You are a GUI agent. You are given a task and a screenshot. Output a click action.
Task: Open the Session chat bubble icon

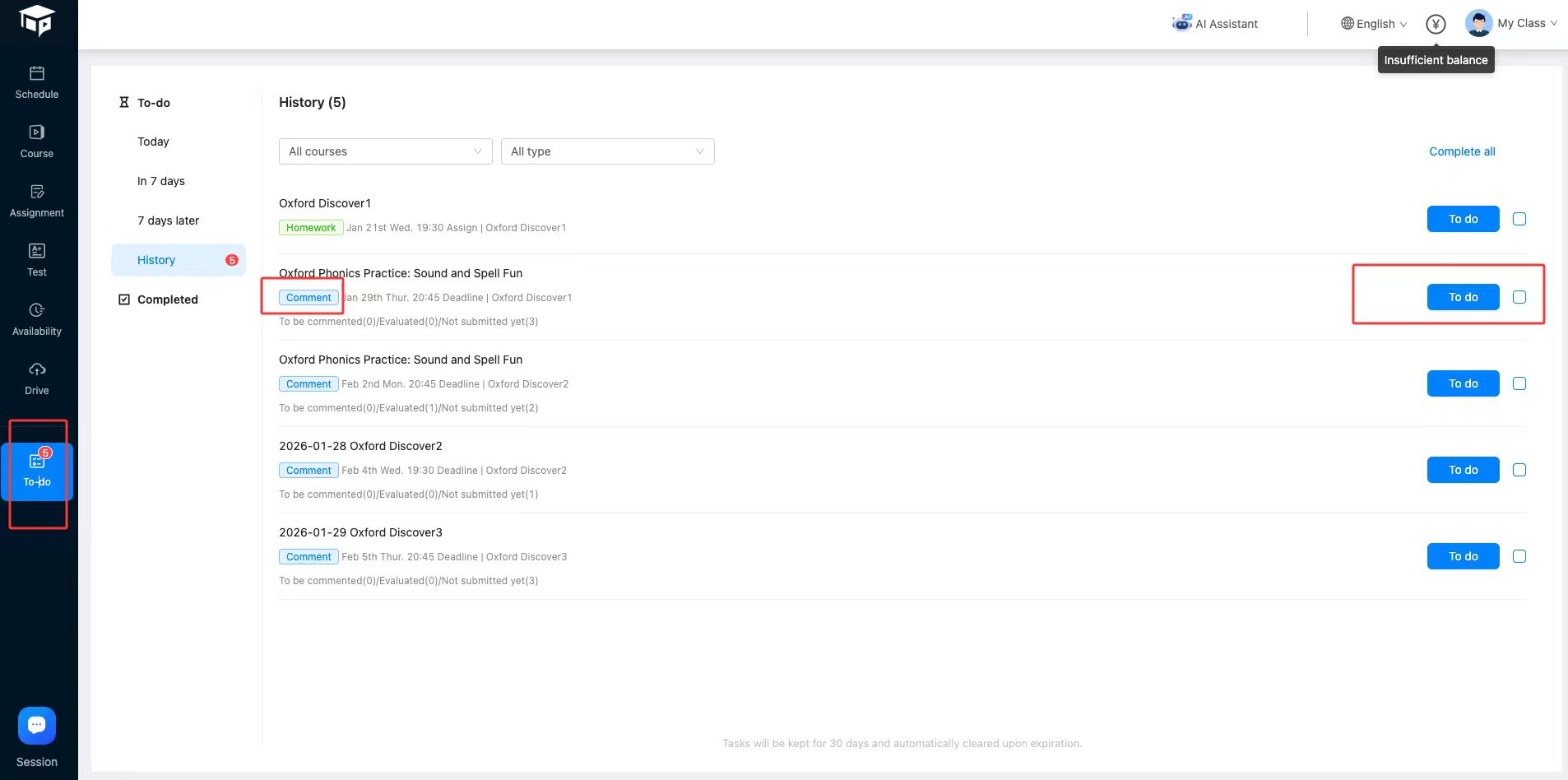37,726
